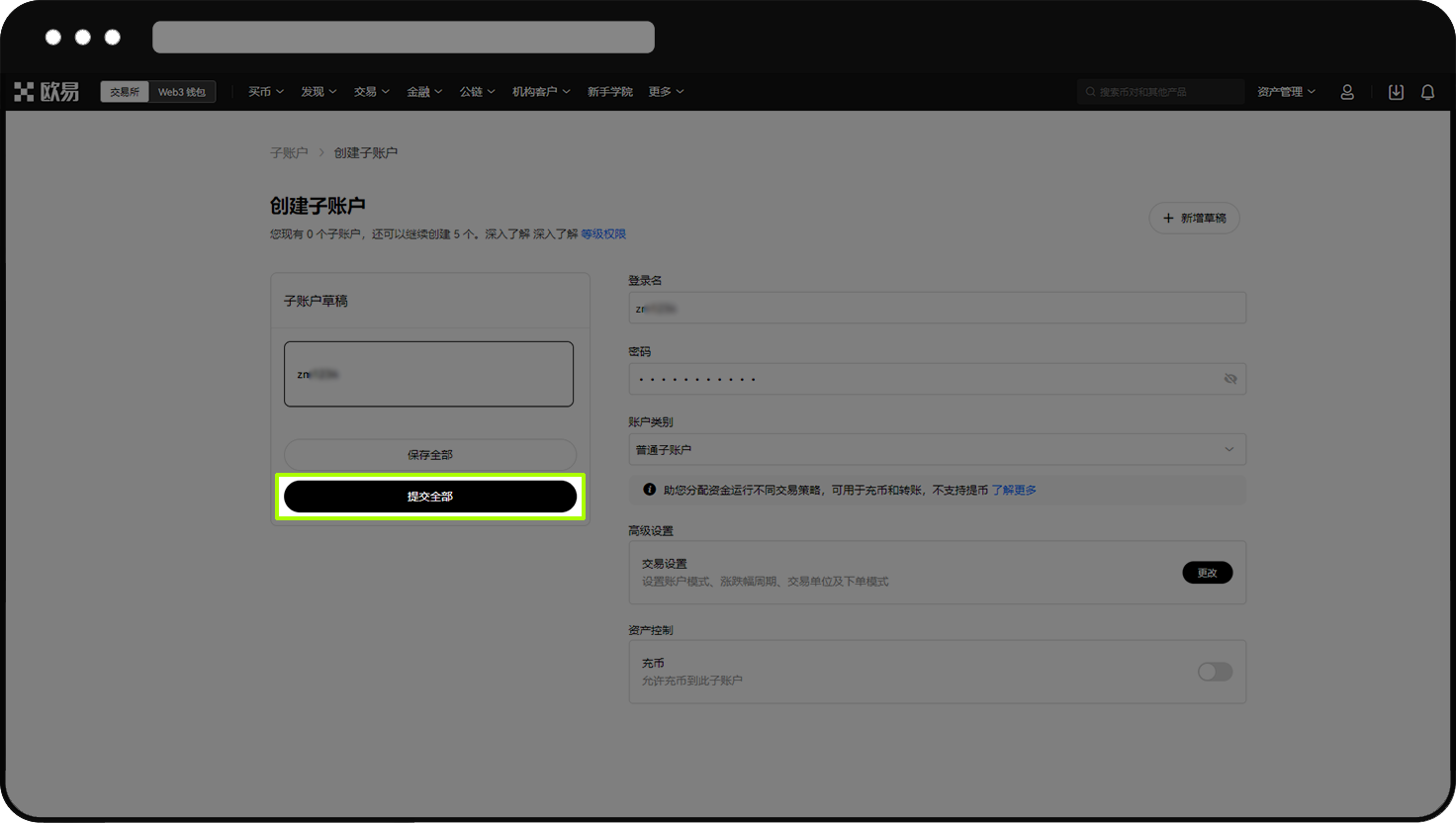Open the 了解更多 link
1456x823 pixels.
pyautogui.click(x=1014, y=490)
